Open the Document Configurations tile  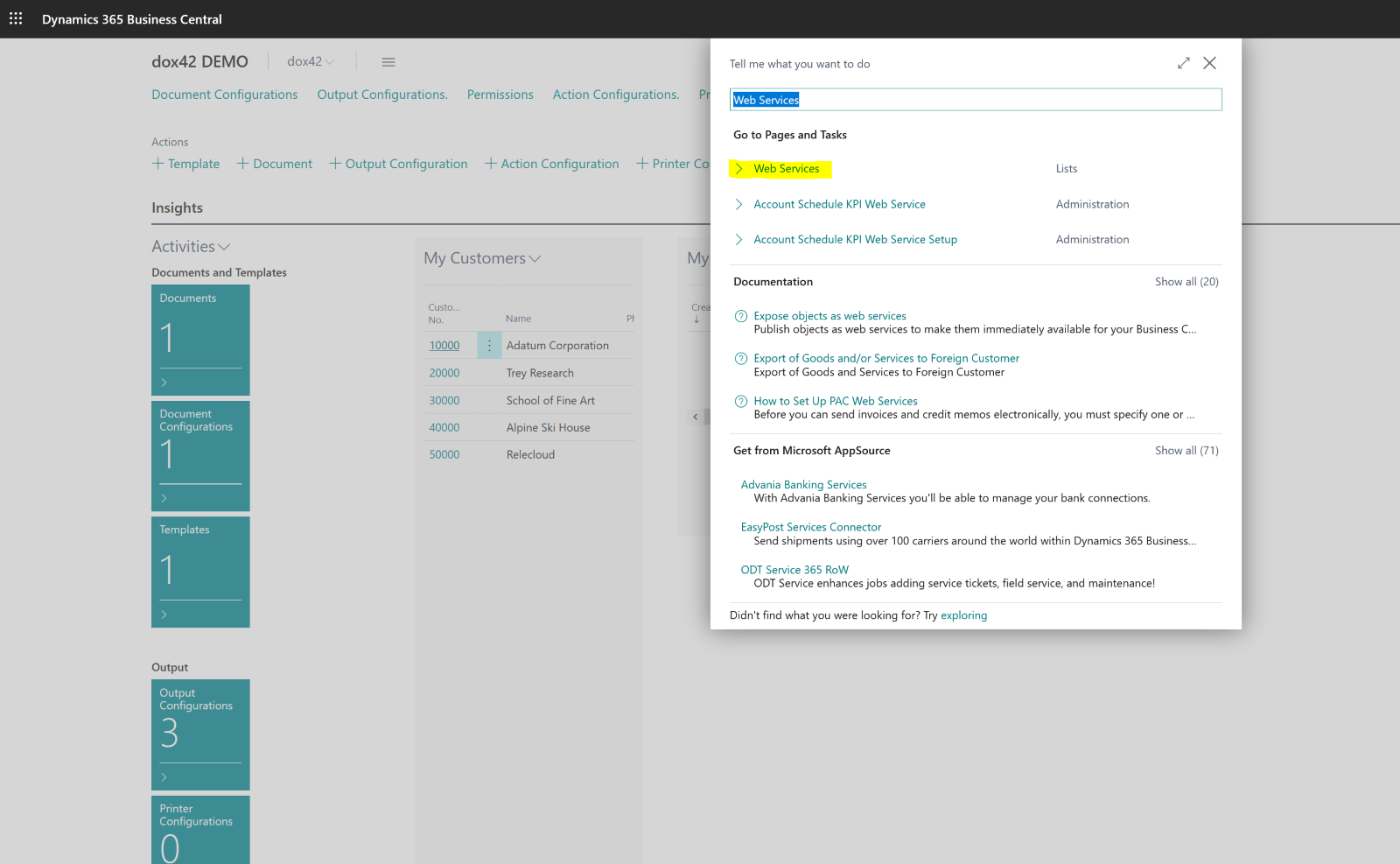click(200, 456)
